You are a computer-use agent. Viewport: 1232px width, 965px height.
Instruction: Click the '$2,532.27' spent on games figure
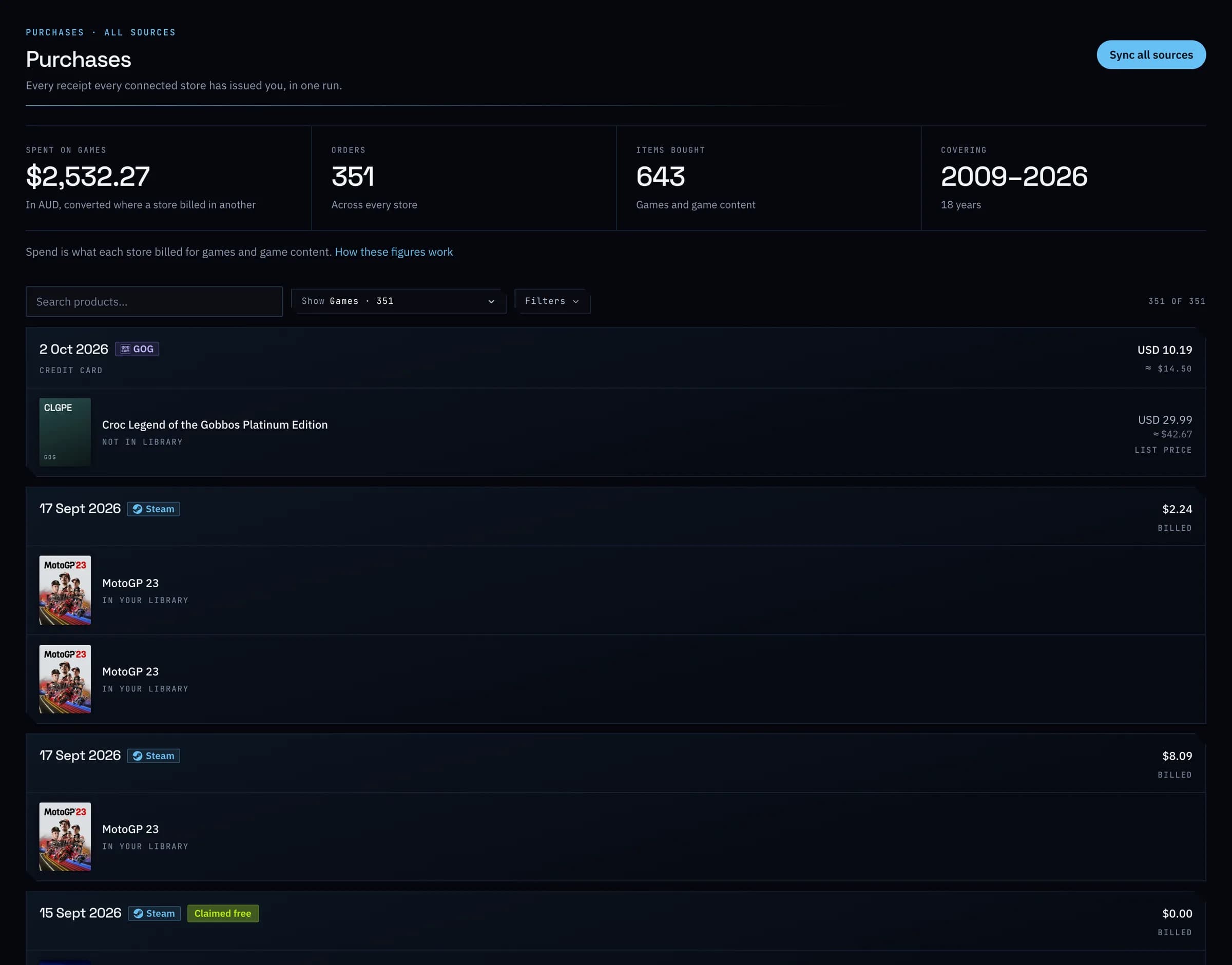[x=88, y=176]
